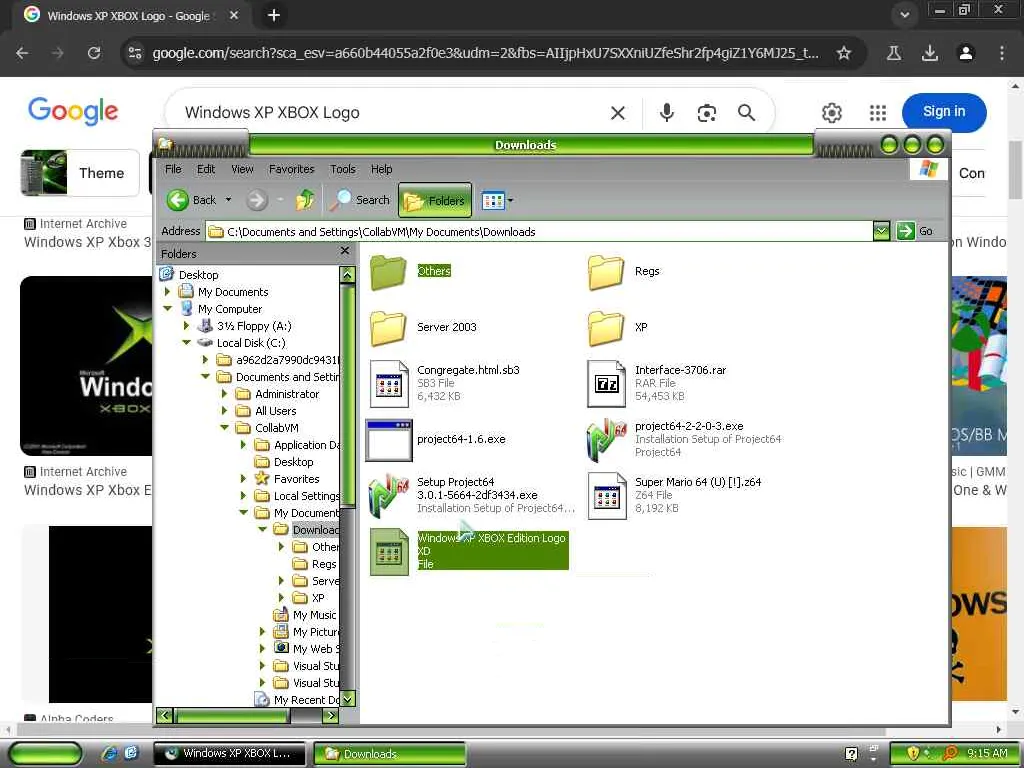The image size is (1024, 768).
Task: Expand My Documents node in tree
Action: (x=167, y=291)
